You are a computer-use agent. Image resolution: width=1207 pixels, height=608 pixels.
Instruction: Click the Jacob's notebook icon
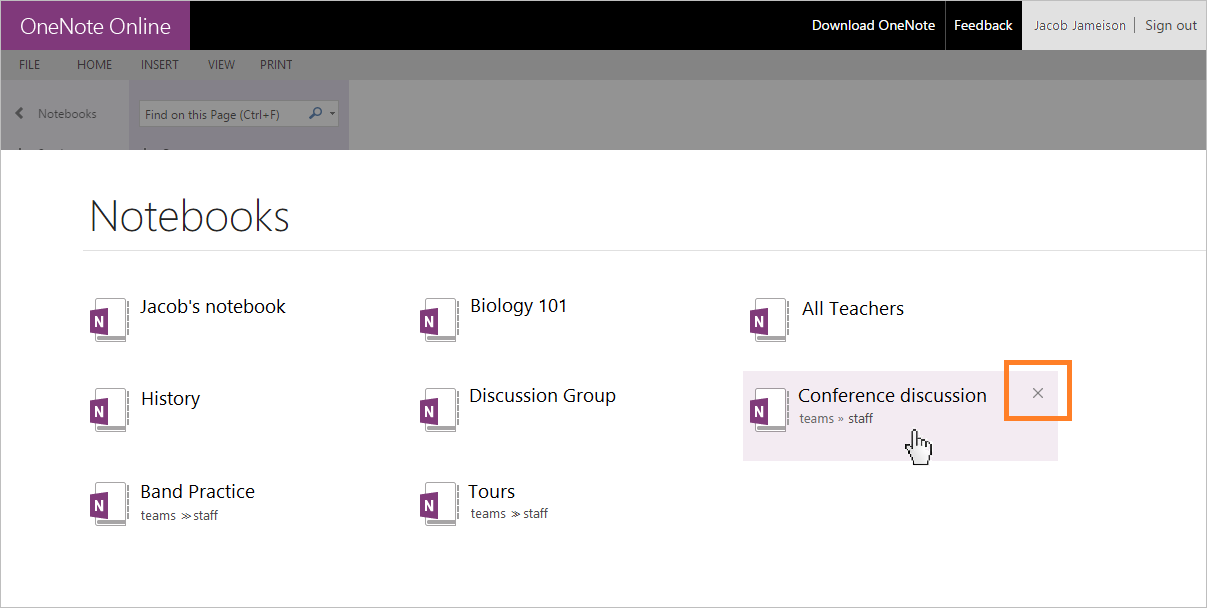tap(110, 320)
